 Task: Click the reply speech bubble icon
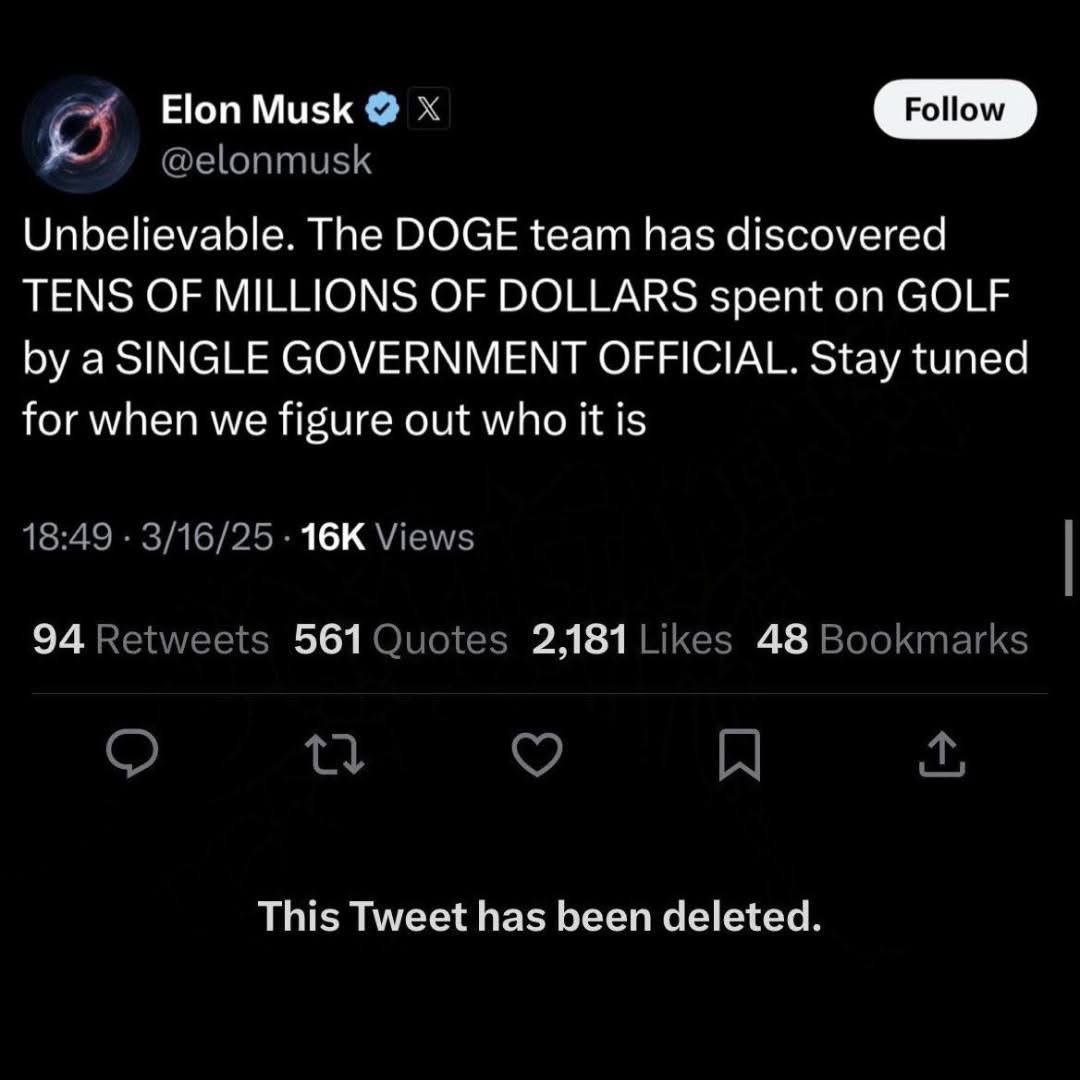131,755
